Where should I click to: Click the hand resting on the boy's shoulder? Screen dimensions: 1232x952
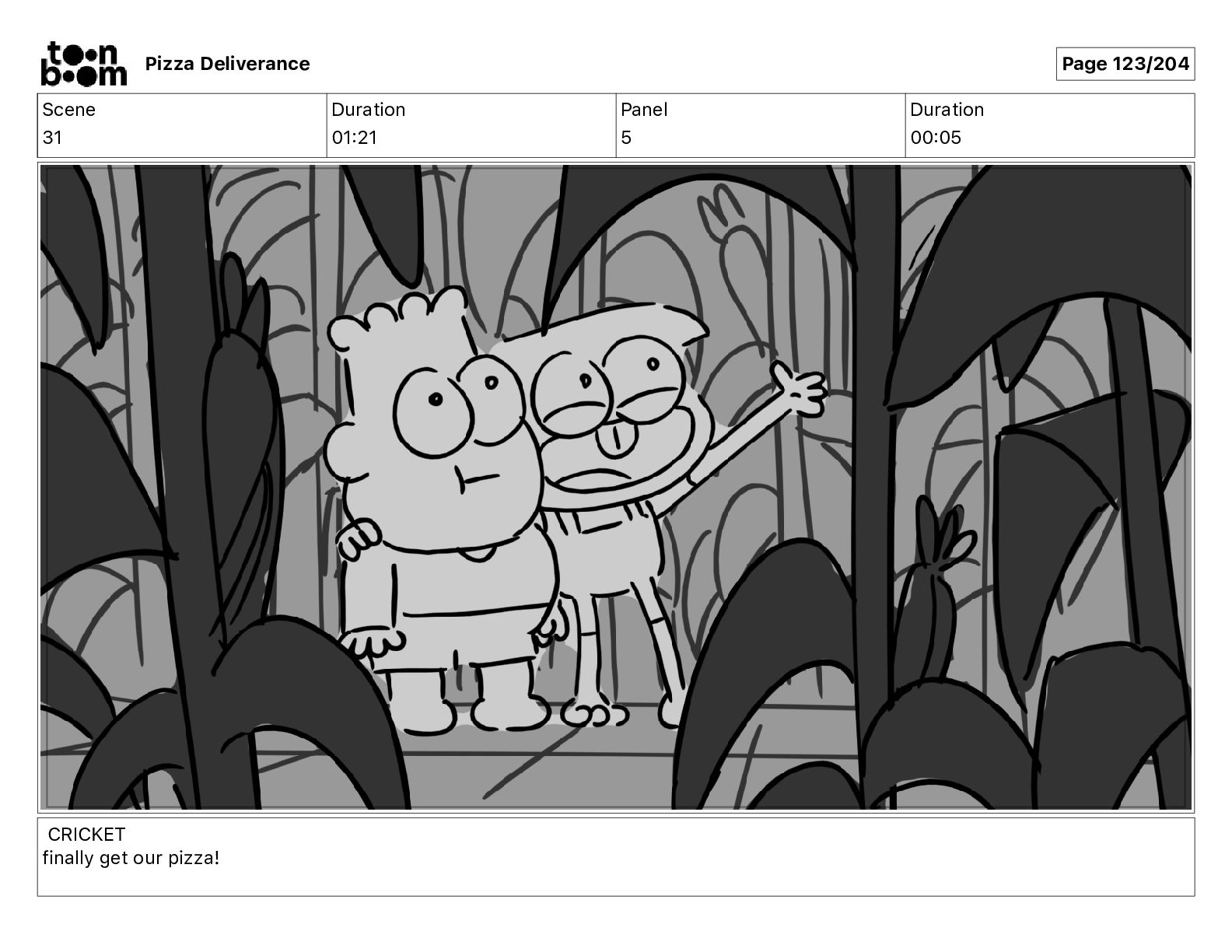point(359,538)
